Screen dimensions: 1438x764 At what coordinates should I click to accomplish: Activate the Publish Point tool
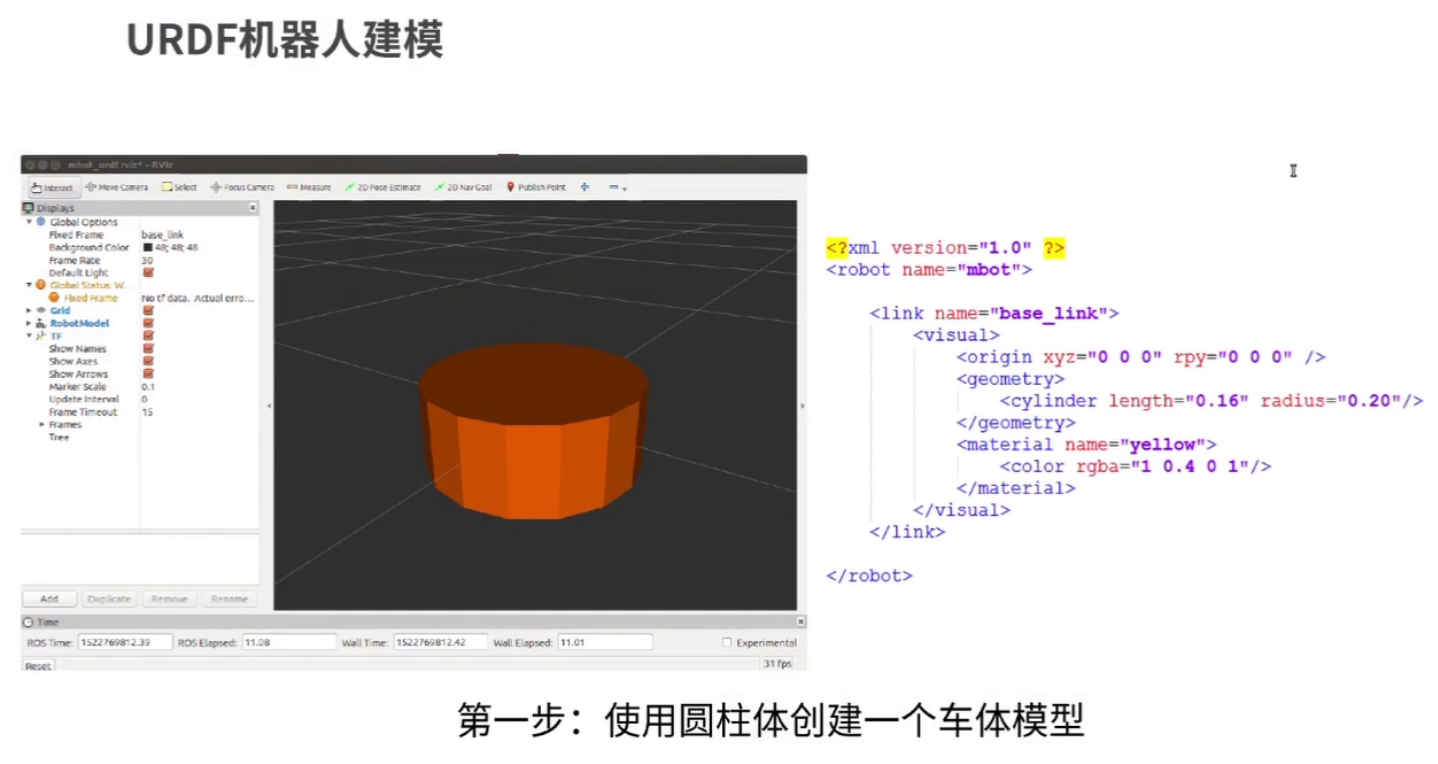point(536,187)
